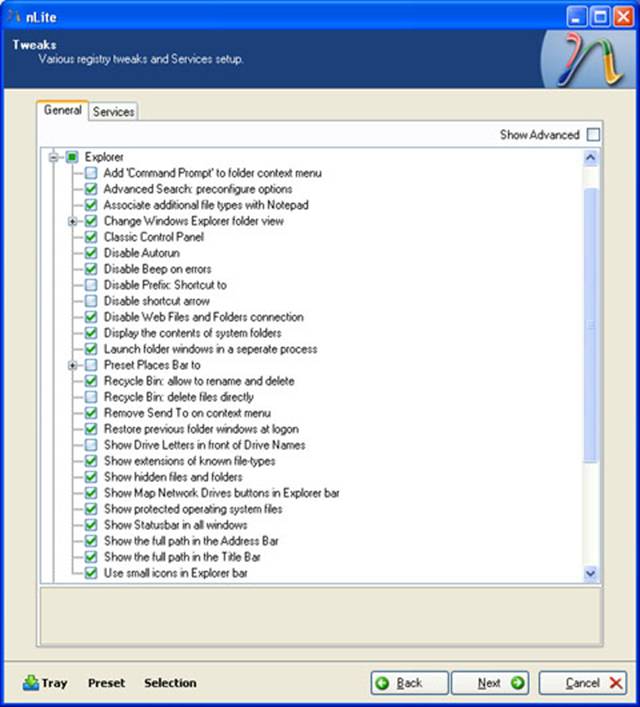Switch to the Services tab
Viewport: 640px width, 707px height.
113,112
